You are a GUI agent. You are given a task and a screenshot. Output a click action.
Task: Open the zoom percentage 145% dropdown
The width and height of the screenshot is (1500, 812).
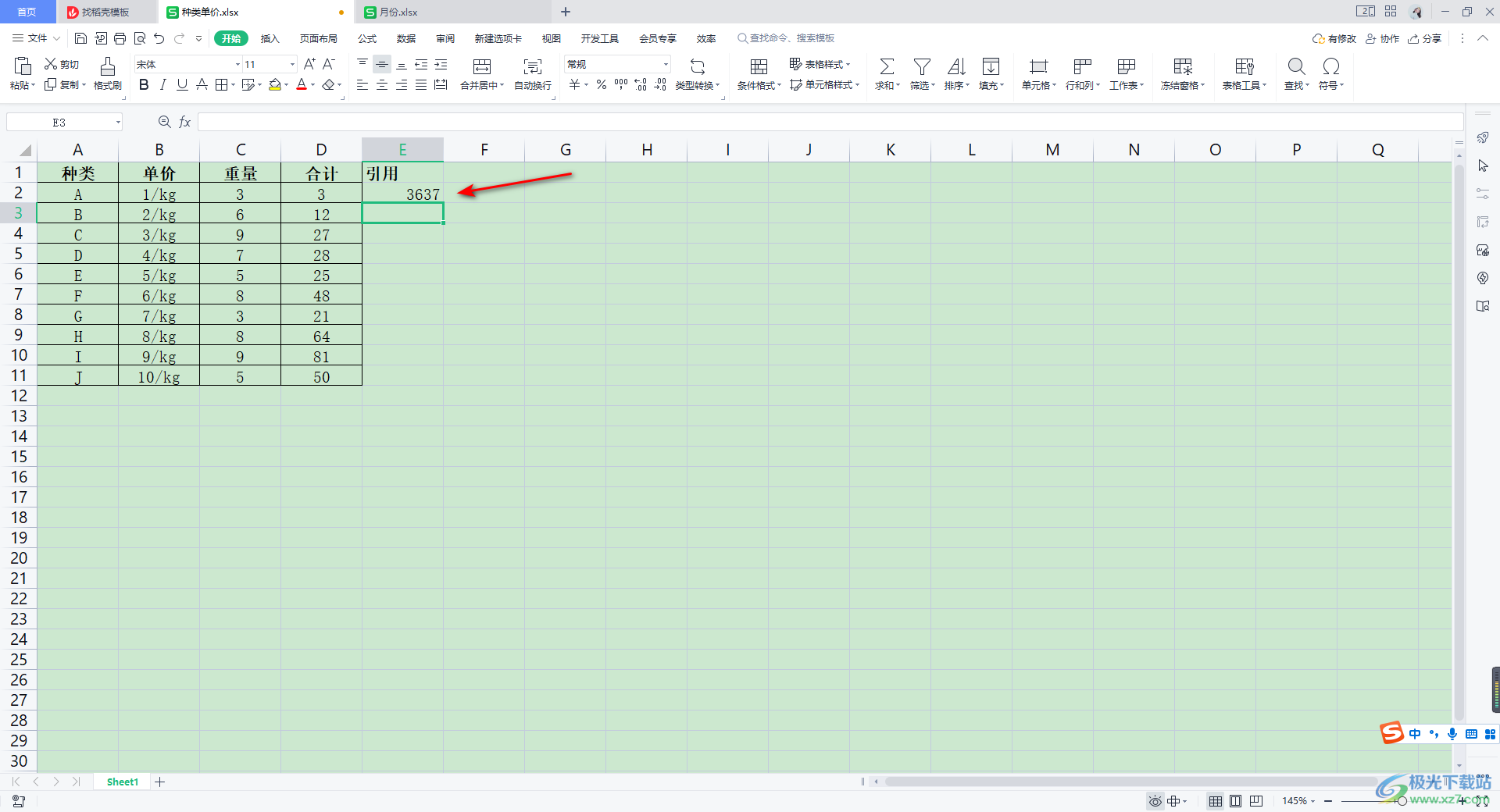click(1298, 801)
